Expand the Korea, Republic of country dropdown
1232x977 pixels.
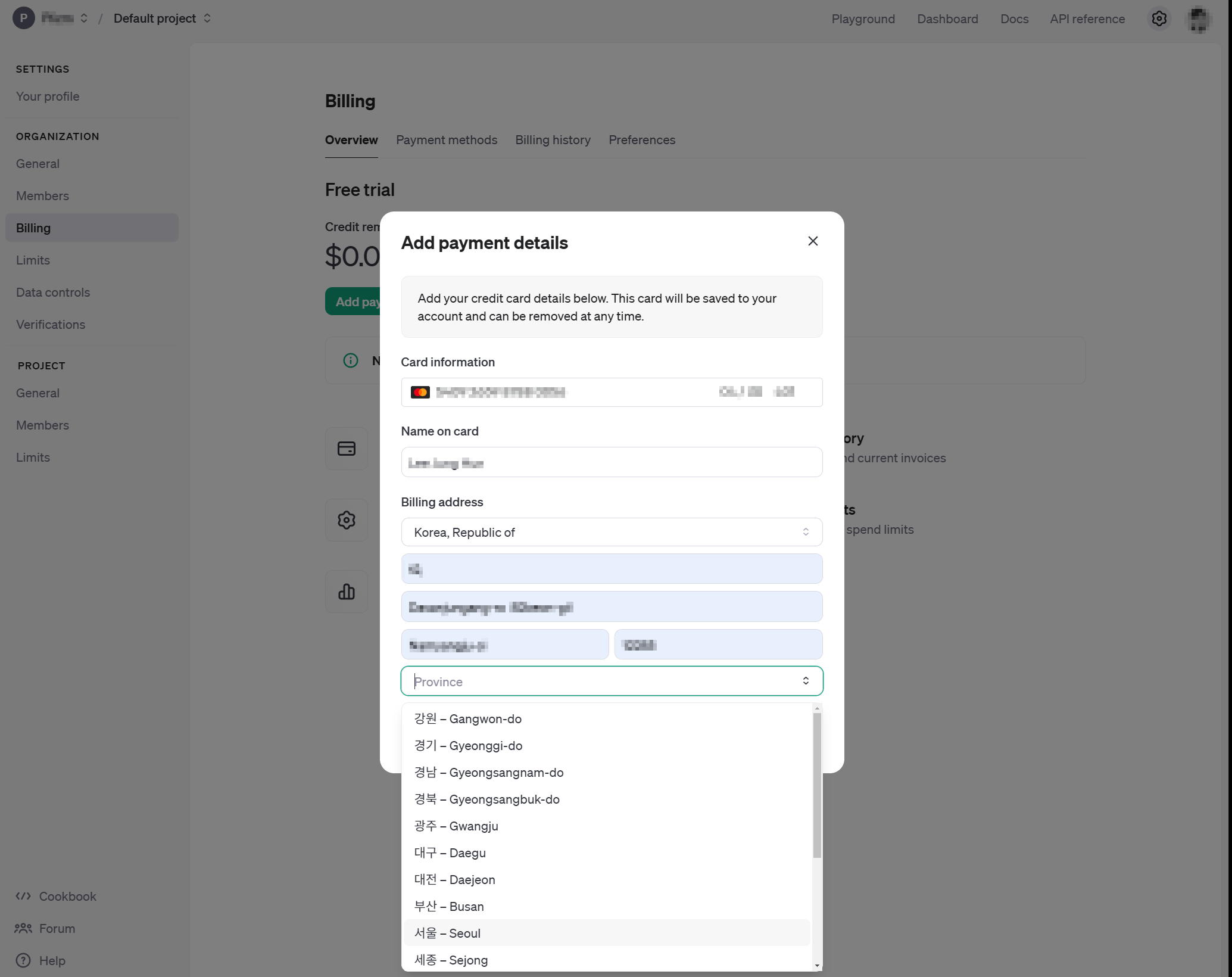coord(612,532)
